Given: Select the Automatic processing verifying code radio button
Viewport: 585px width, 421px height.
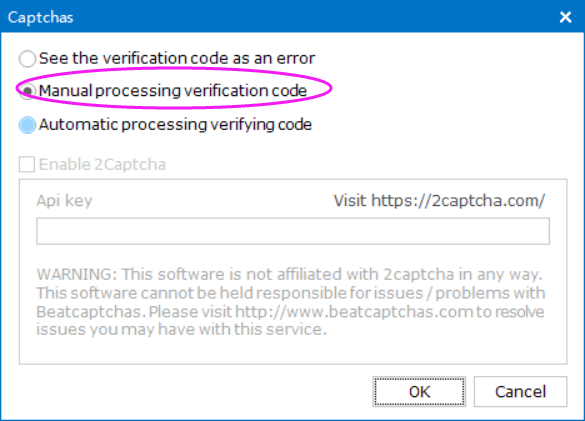Looking at the screenshot, I should click(27, 125).
